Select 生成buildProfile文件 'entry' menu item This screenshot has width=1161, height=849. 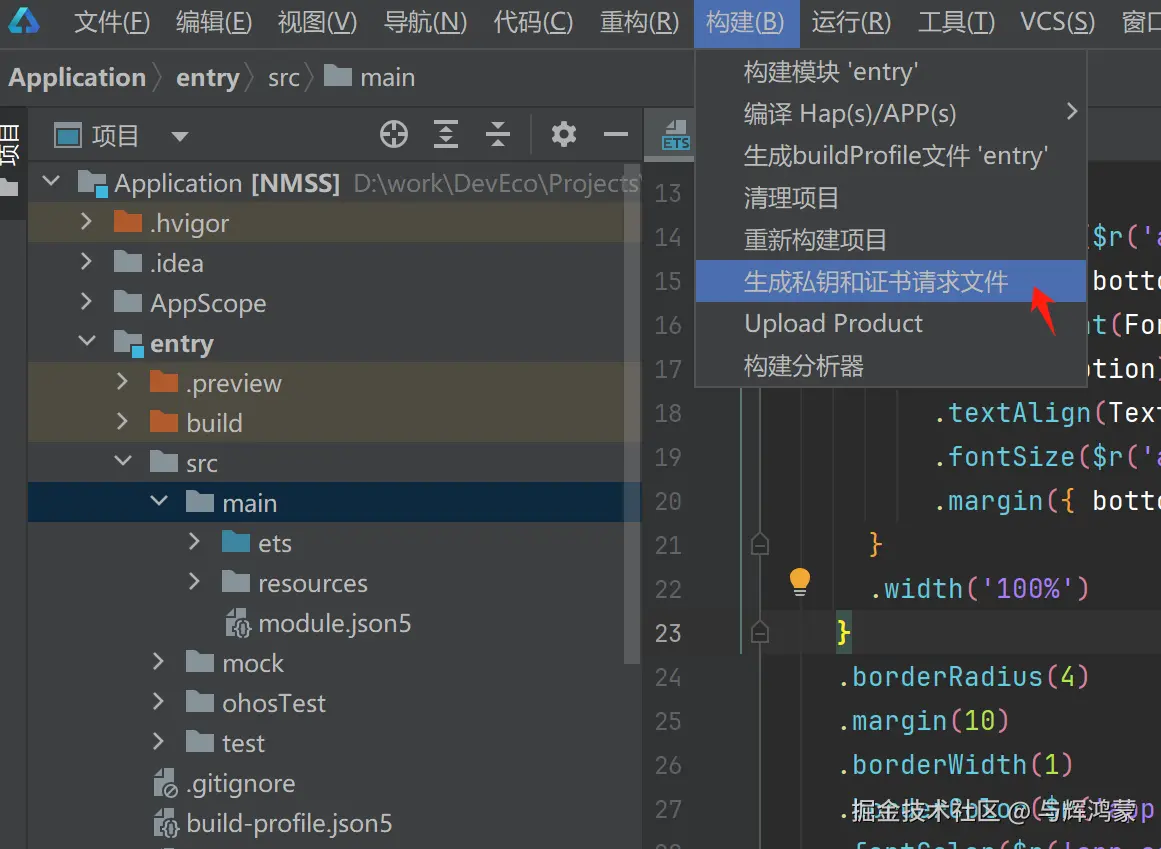[891, 155]
